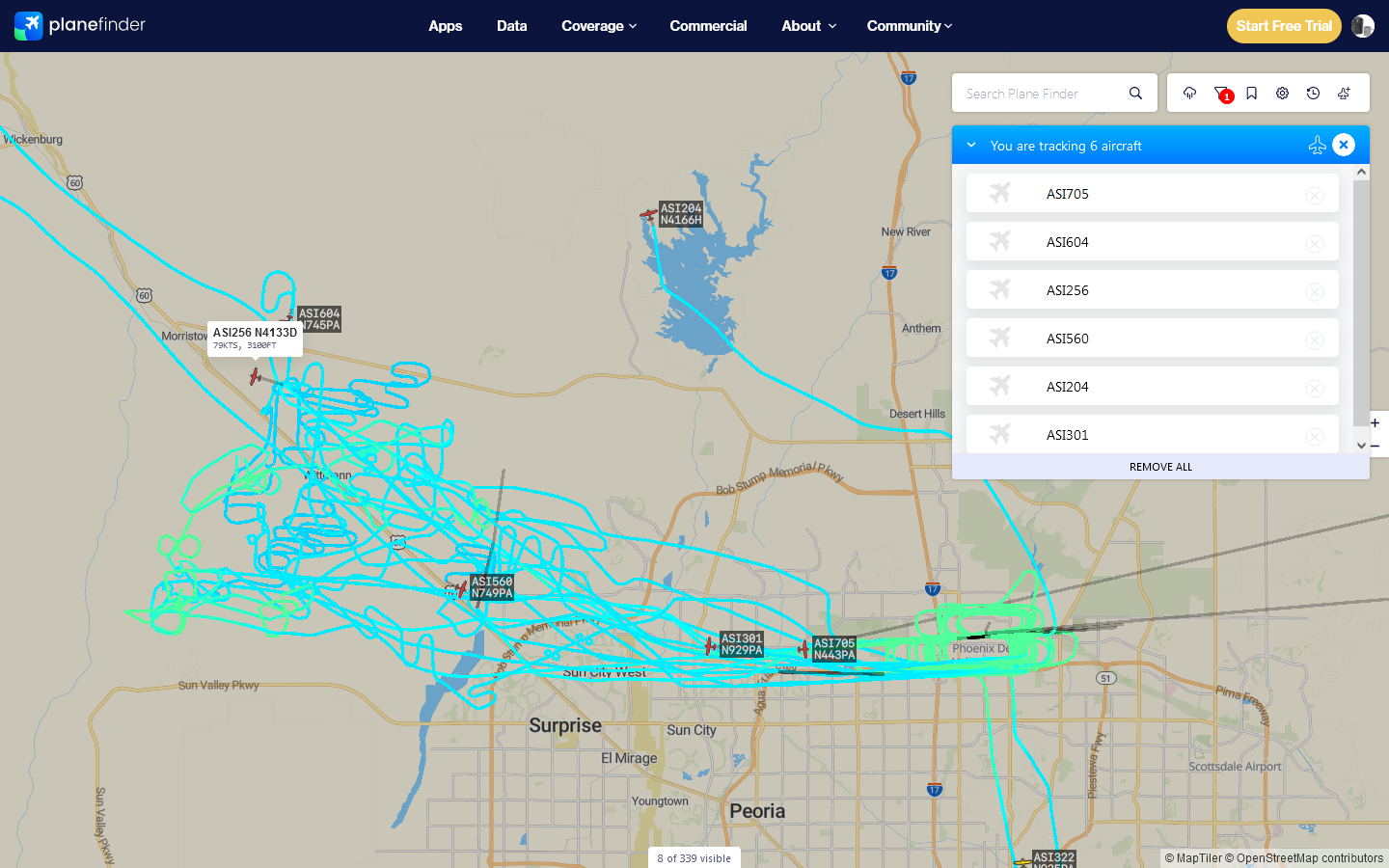Select ASI204 row in tracked list

[x=1153, y=386]
